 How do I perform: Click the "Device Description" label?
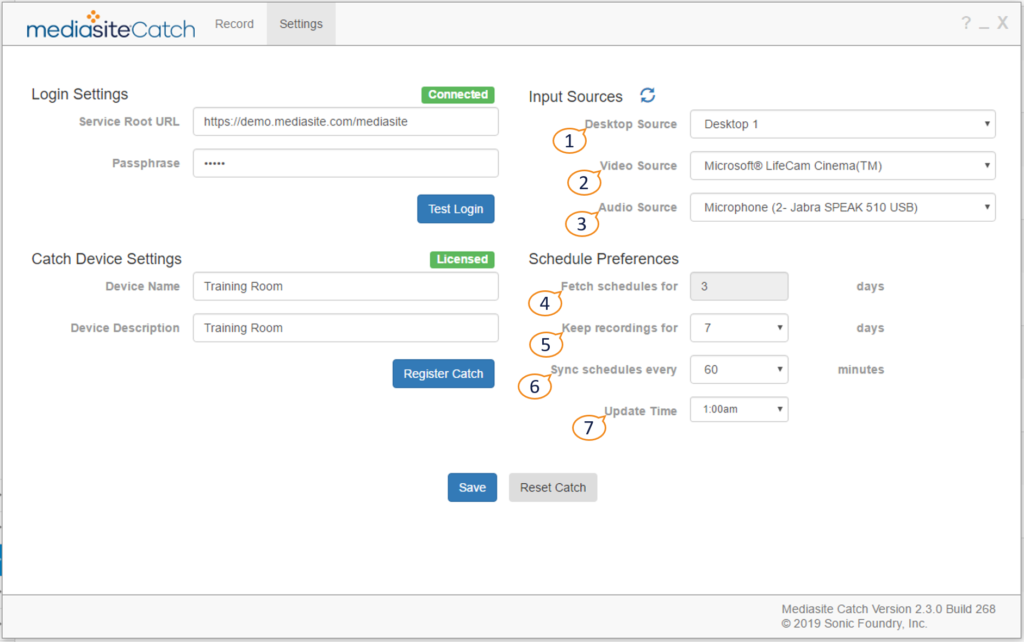(x=125, y=328)
